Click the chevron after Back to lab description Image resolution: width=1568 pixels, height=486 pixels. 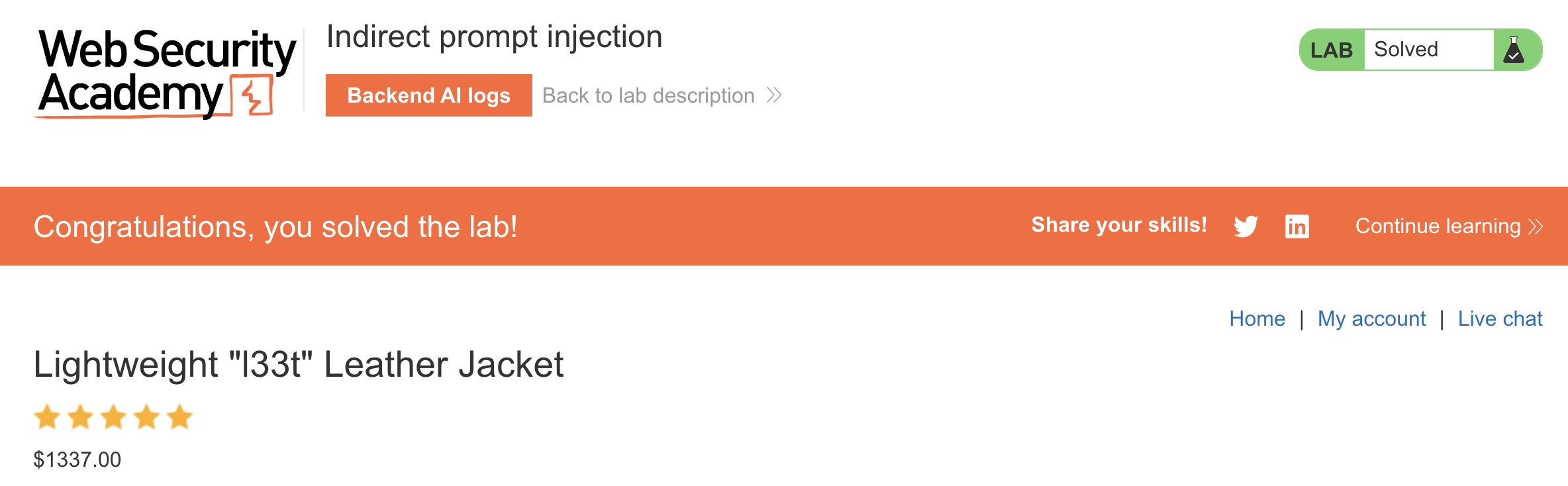773,95
